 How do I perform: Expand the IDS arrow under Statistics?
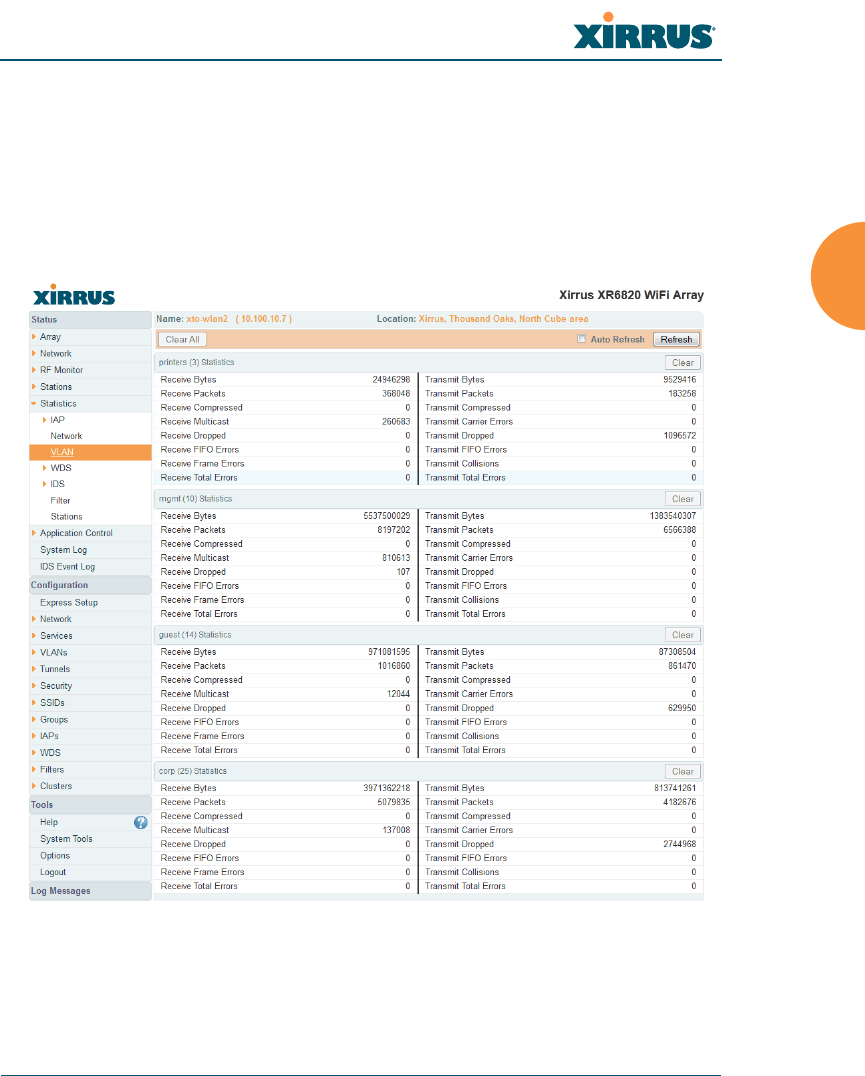[x=45, y=484]
